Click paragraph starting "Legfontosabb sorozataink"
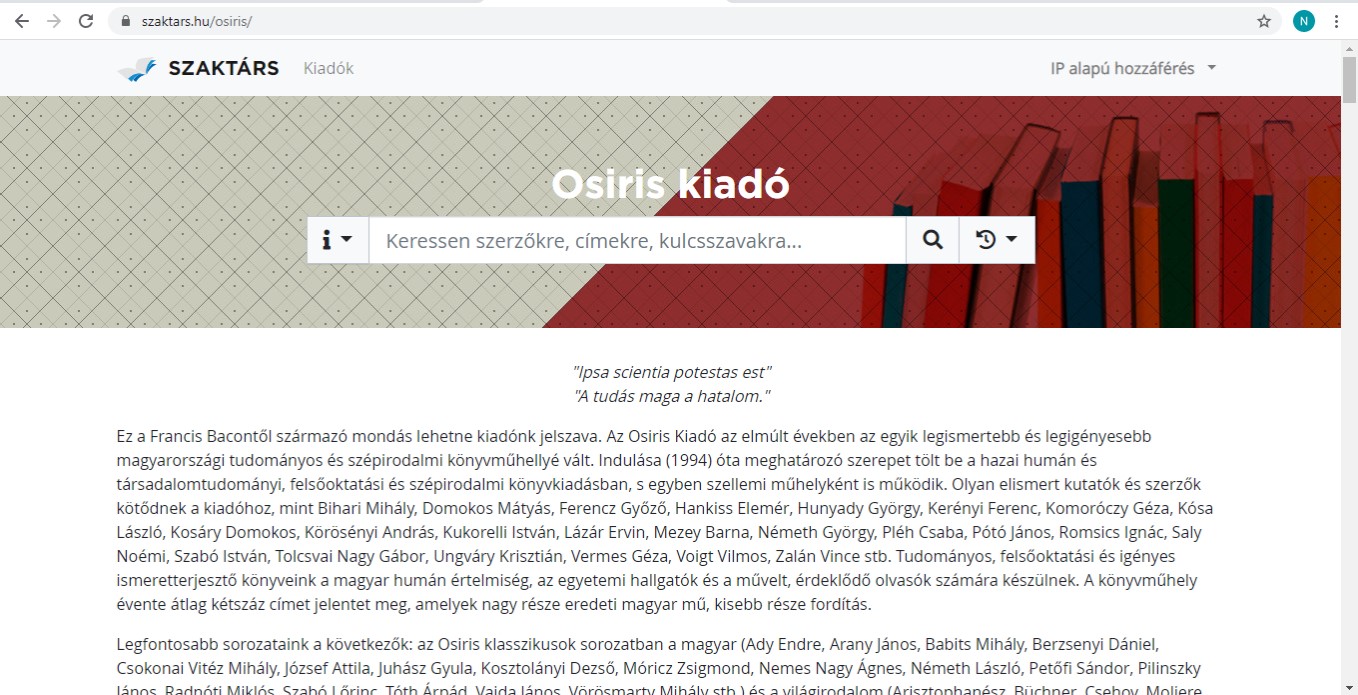1358x695 pixels. 664,666
